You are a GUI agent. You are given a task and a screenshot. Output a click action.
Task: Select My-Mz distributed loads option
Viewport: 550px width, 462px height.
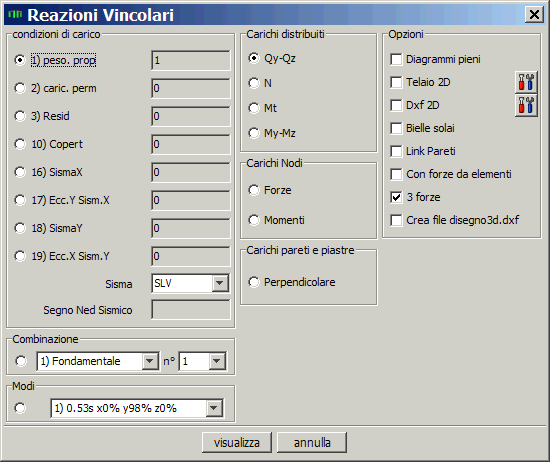point(254,133)
